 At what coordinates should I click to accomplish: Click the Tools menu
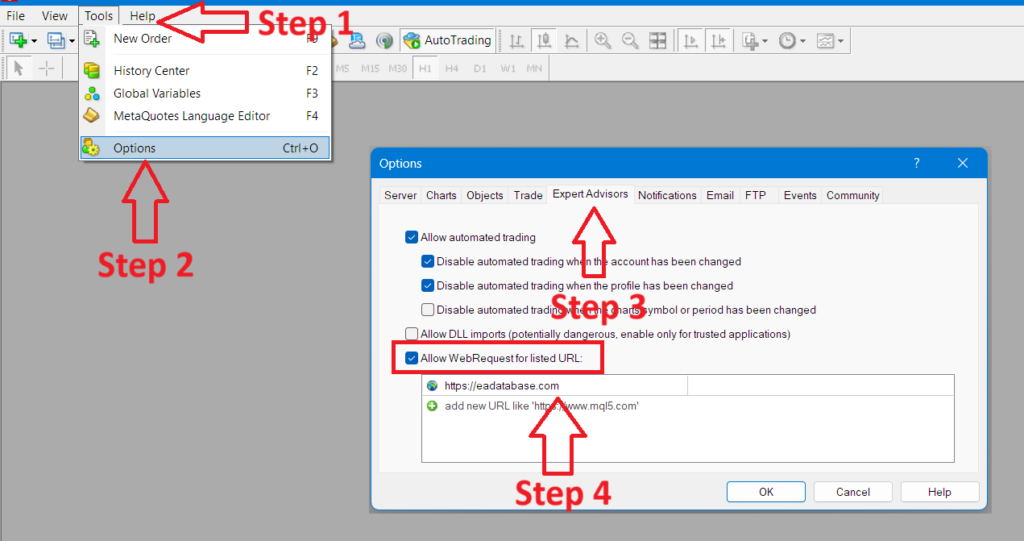point(99,16)
